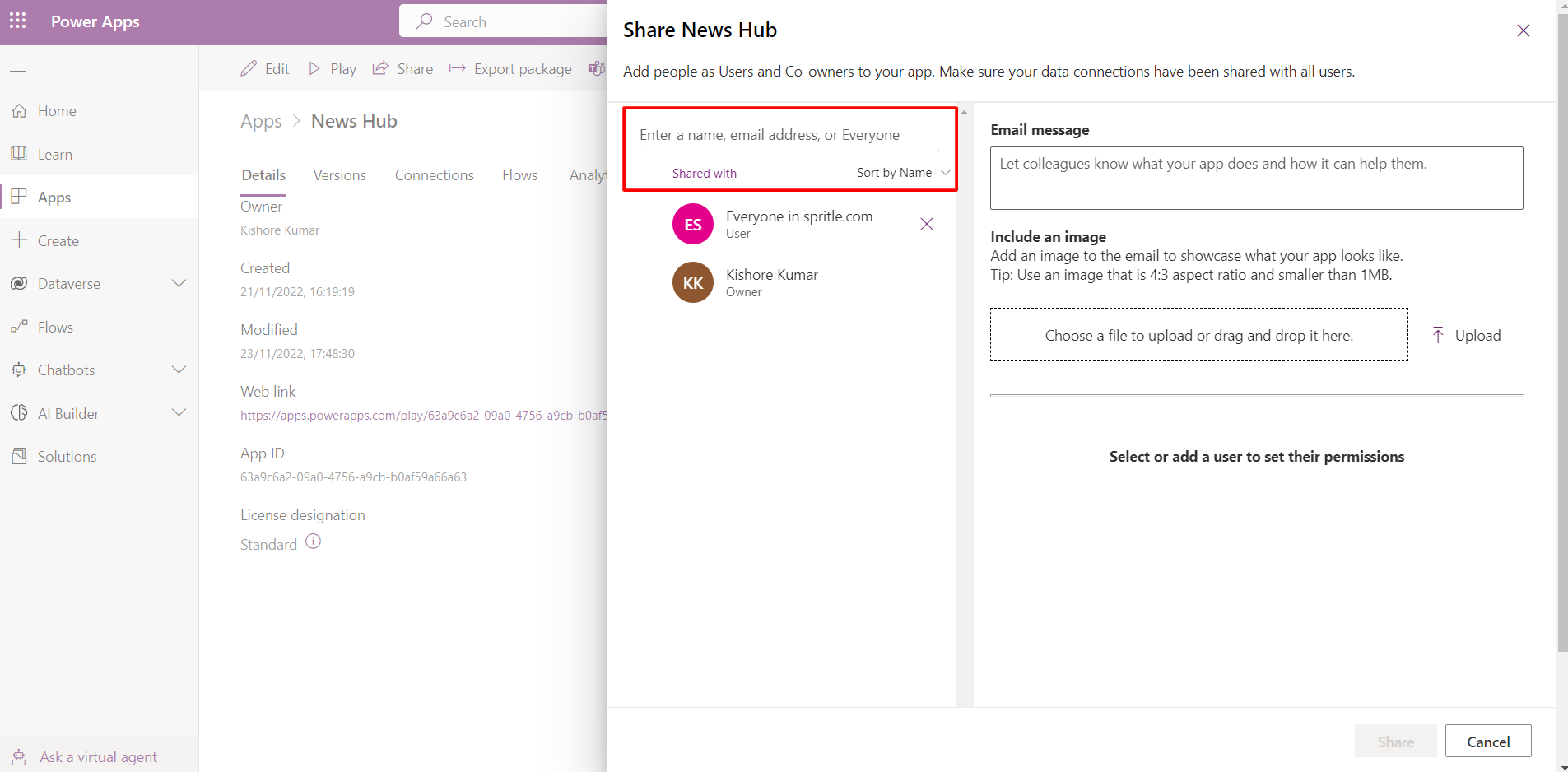Screen dimensions: 1568x772
Task: Click the Email message text box
Action: (x=1256, y=178)
